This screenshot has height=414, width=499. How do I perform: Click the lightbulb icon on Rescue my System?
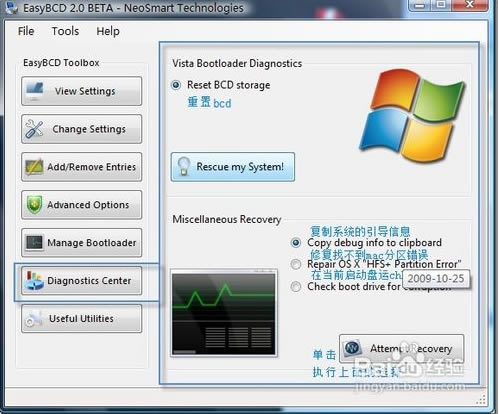click(x=183, y=166)
